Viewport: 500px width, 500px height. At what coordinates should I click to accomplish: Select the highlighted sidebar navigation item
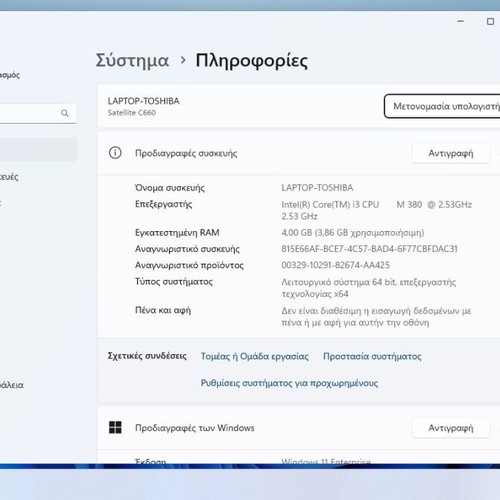(38, 150)
